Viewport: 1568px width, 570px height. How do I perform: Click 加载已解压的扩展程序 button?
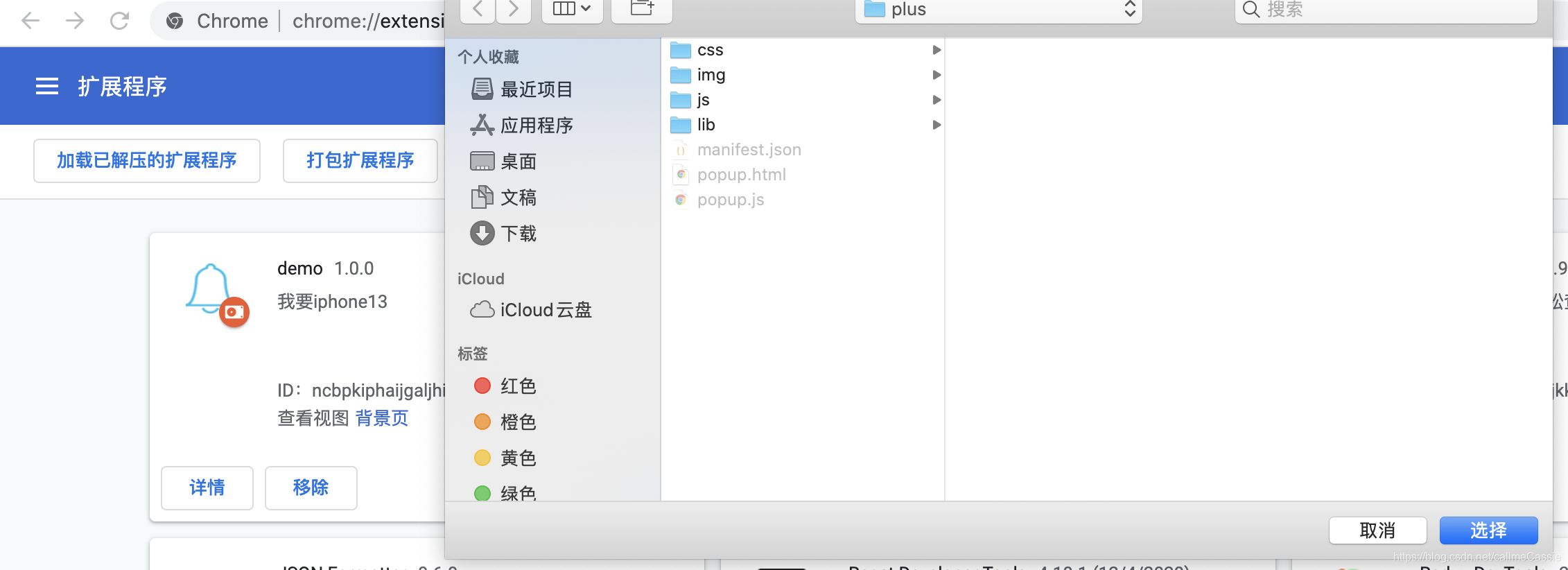pos(147,161)
